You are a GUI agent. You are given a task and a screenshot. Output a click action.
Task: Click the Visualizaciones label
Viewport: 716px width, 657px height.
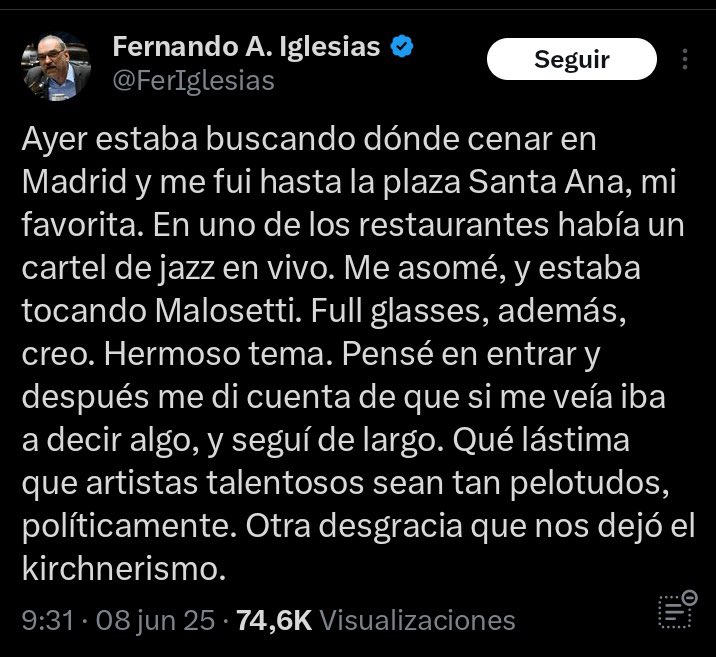(417, 620)
